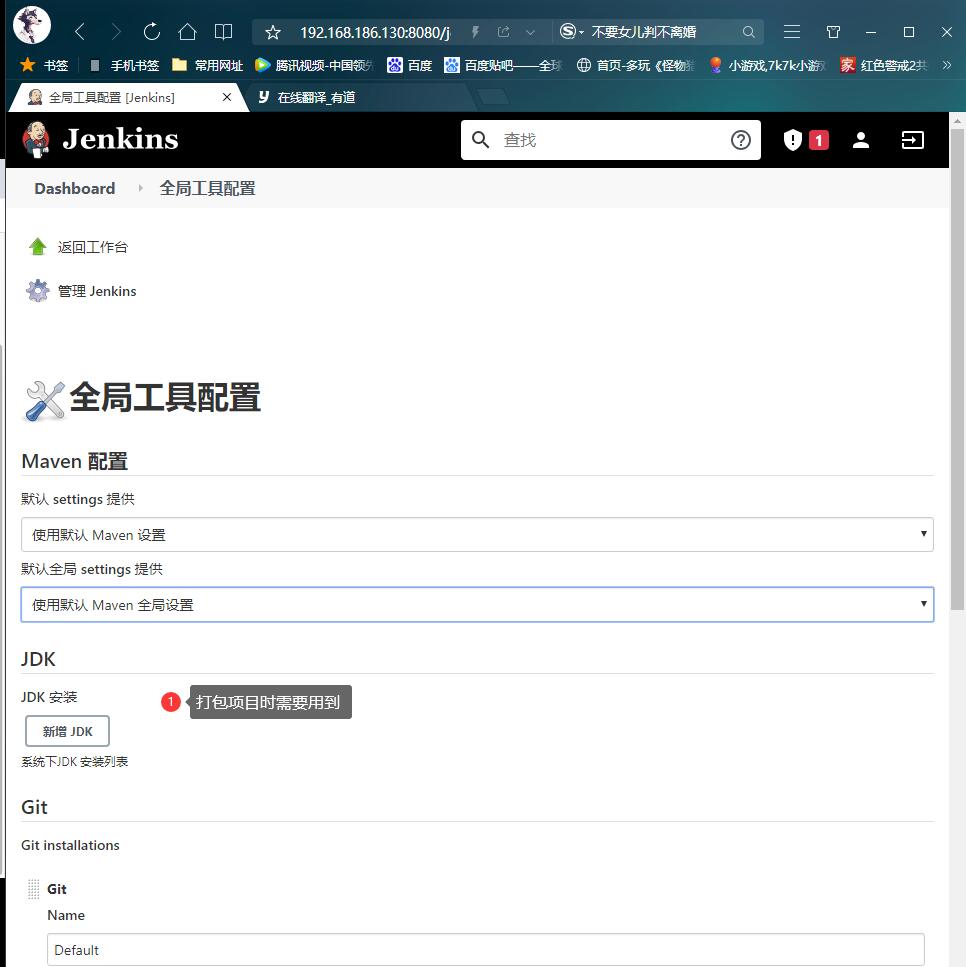The image size is (966, 967).
Task: Open 百度 bookmark
Action: [x=410, y=65]
